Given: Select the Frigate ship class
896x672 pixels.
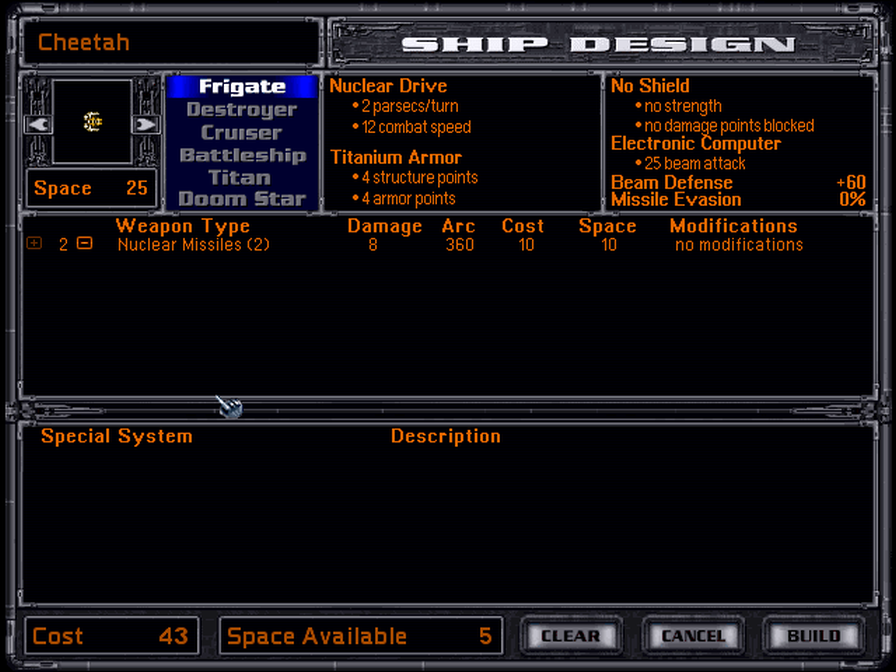Looking at the screenshot, I should click(x=242, y=86).
